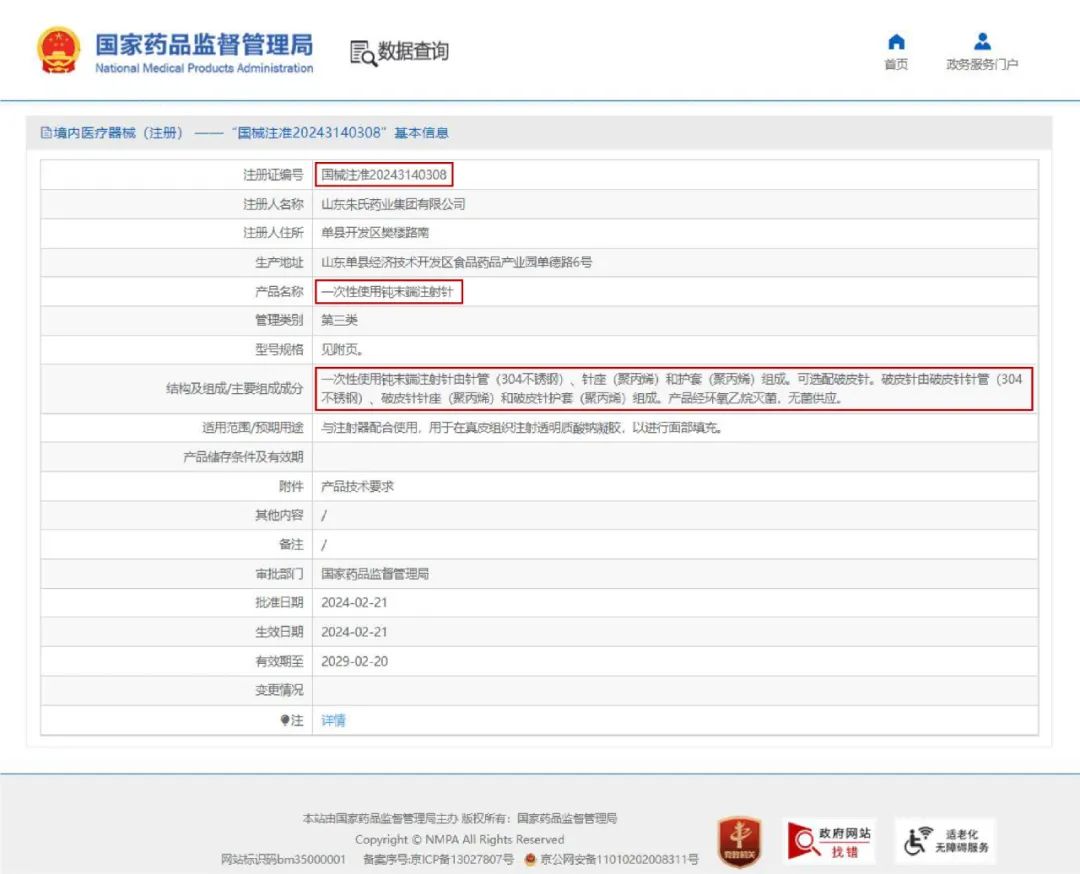Viewport: 1080px width, 874px height.
Task: Click the 数据查询 search document icon
Action: tap(362, 53)
